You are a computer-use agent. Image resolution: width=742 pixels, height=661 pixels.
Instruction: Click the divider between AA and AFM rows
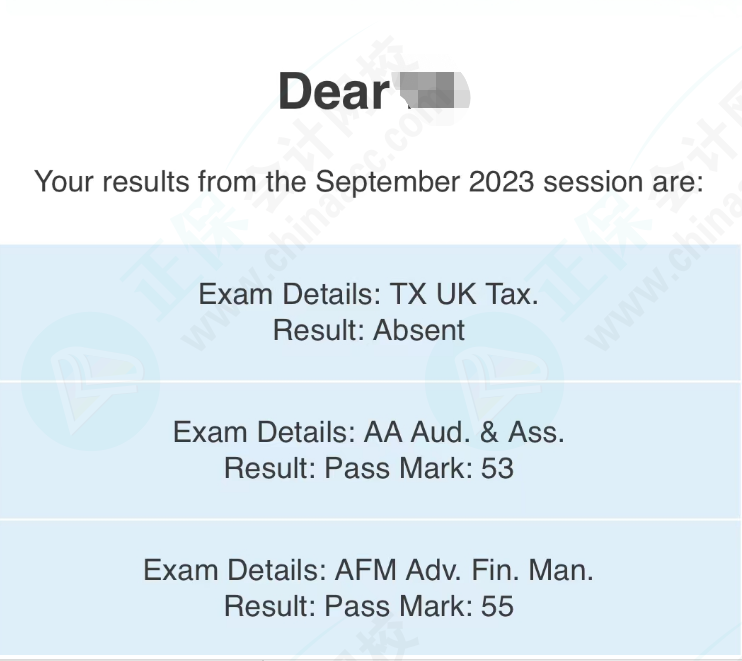(x=371, y=519)
